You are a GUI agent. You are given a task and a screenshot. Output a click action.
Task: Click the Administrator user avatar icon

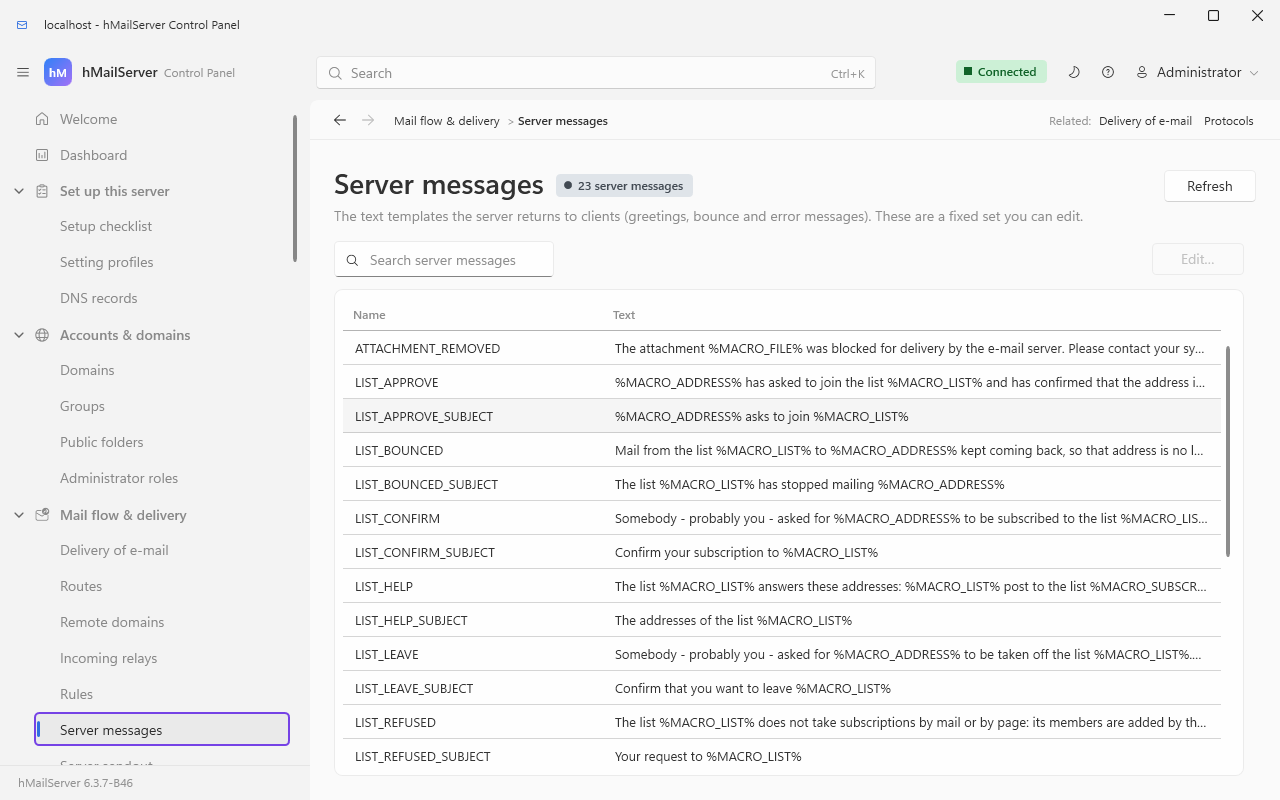point(1142,72)
